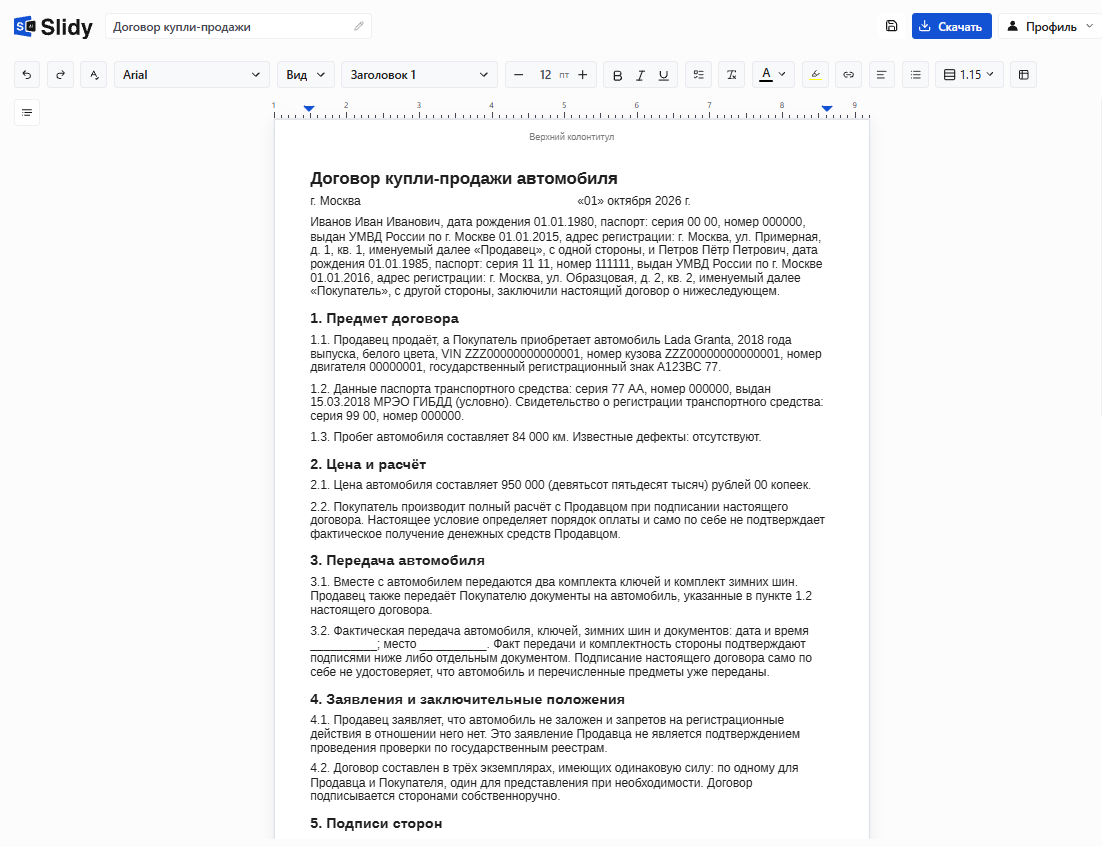Open the text alignment button

coord(881,75)
